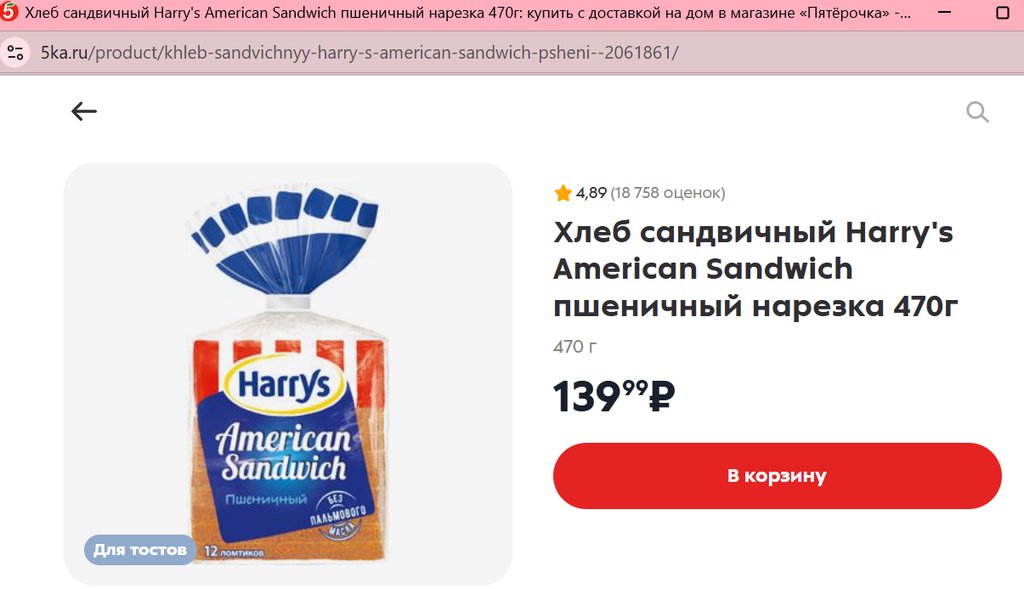This screenshot has width=1024, height=589.
Task: Click the Harry's oval logo on package
Action: point(284,384)
